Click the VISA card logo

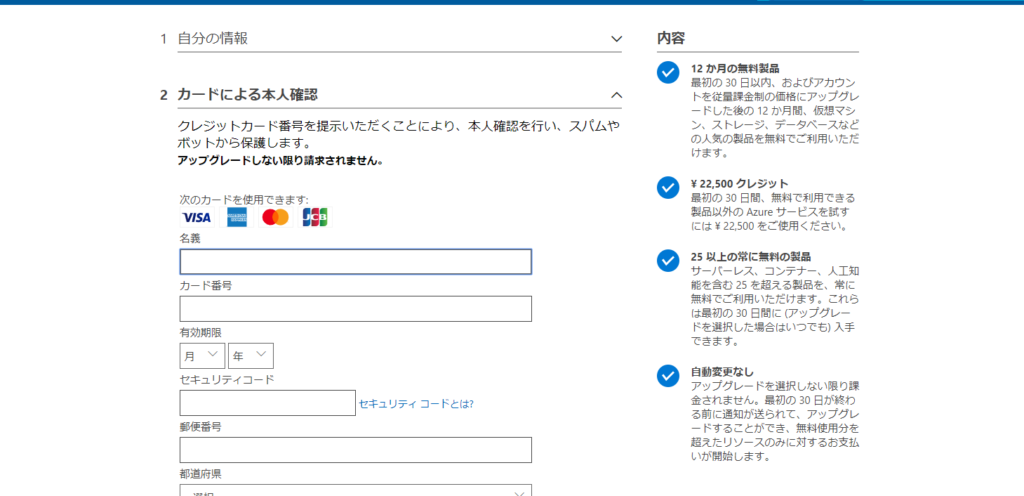pyautogui.click(x=197, y=217)
